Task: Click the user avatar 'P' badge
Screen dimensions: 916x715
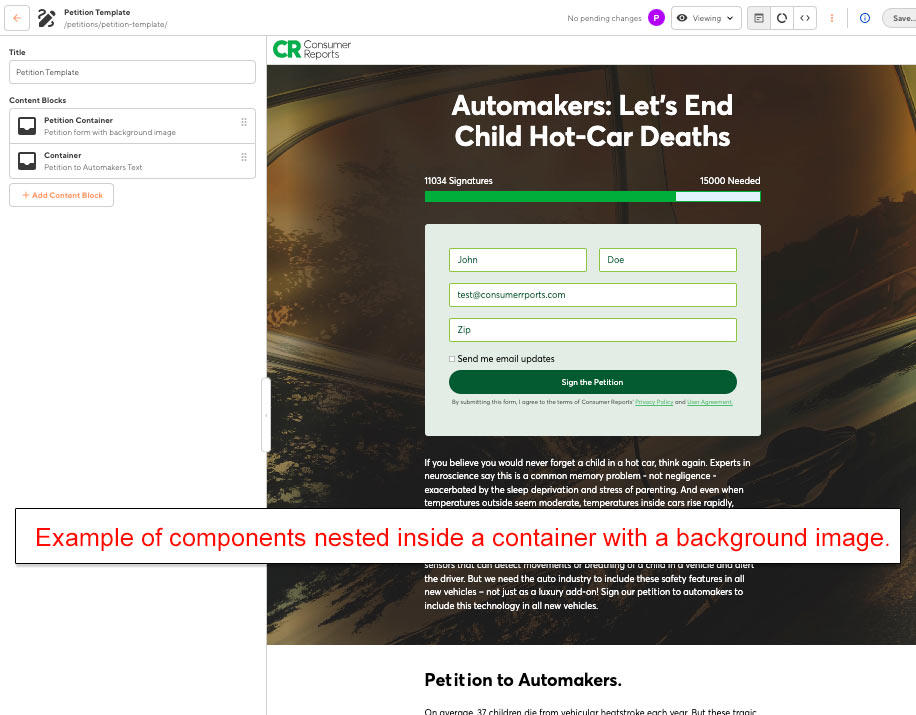Action: 656,18
